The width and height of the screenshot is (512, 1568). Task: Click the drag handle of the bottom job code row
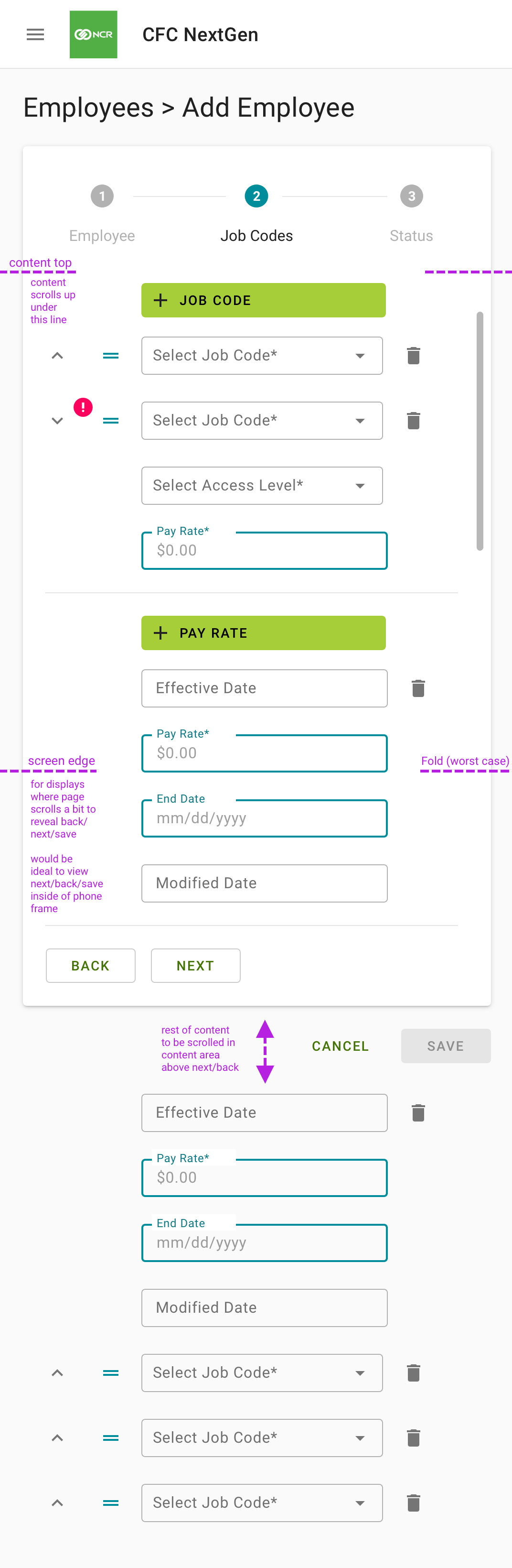pyautogui.click(x=111, y=1503)
